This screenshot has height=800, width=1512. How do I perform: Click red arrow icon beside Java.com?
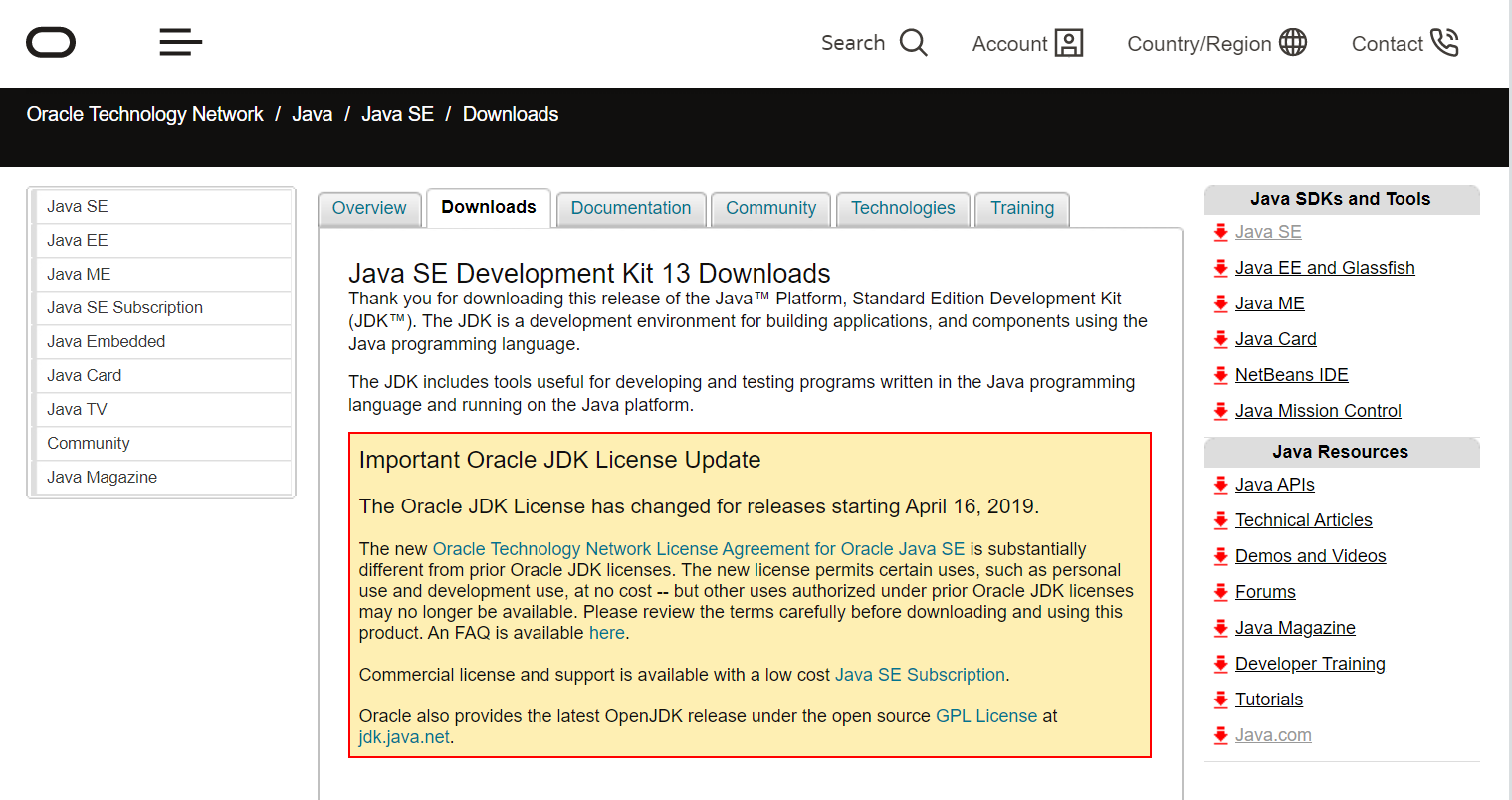(1221, 735)
